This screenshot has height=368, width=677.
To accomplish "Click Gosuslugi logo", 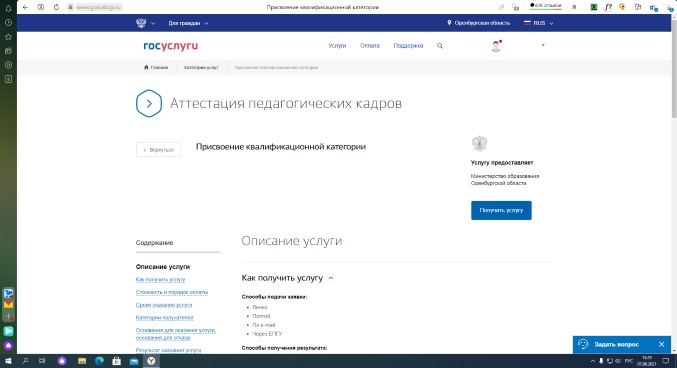I will (x=171, y=46).
